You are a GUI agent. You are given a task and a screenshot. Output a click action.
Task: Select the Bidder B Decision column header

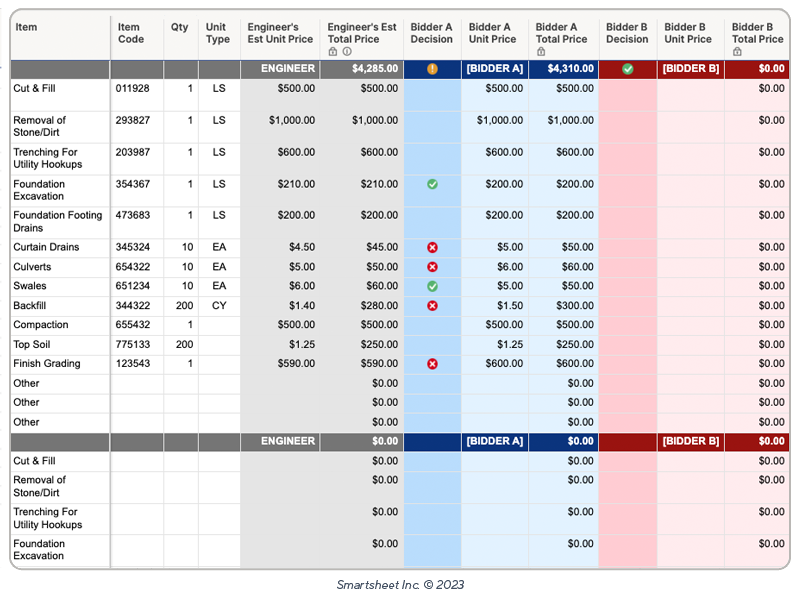(x=628, y=38)
